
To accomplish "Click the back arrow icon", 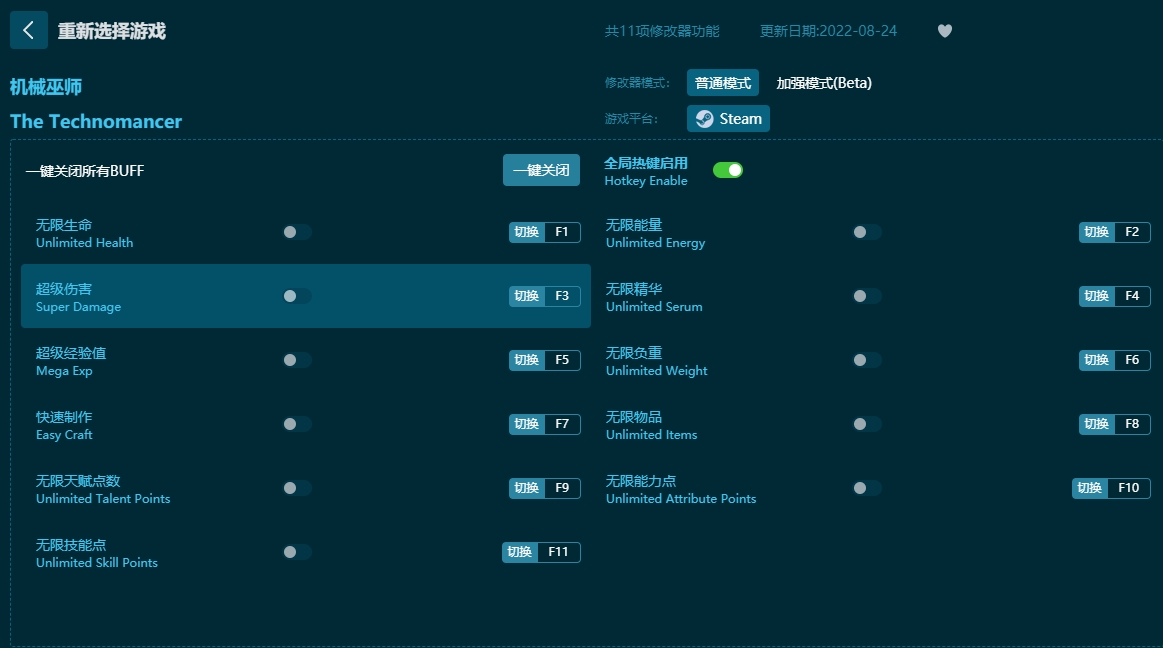I will click(x=29, y=30).
